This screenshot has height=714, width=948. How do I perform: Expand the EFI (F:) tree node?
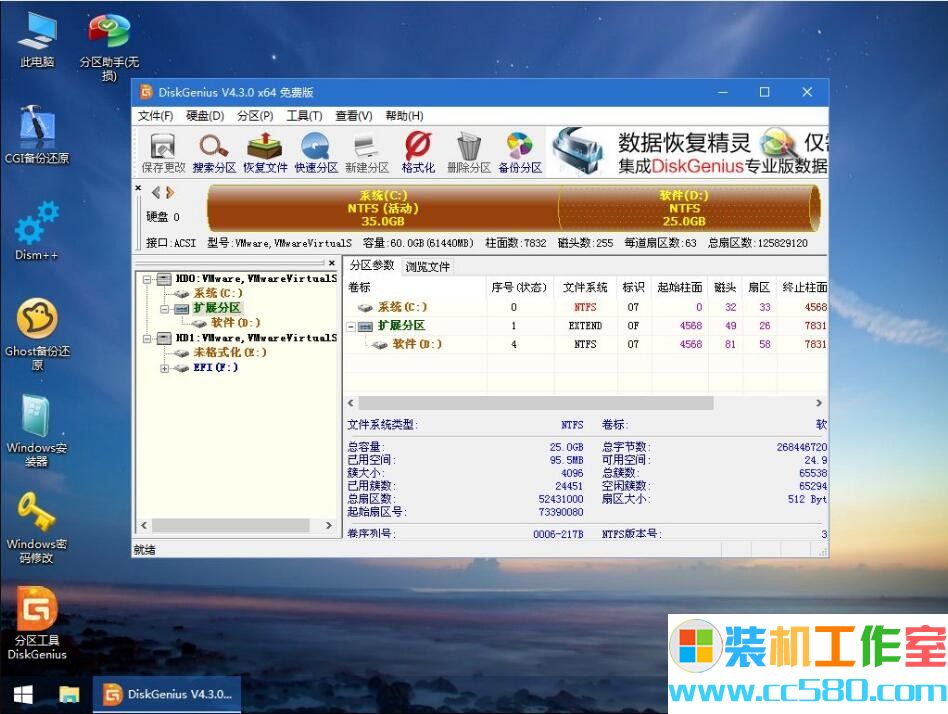pyautogui.click(x=164, y=368)
